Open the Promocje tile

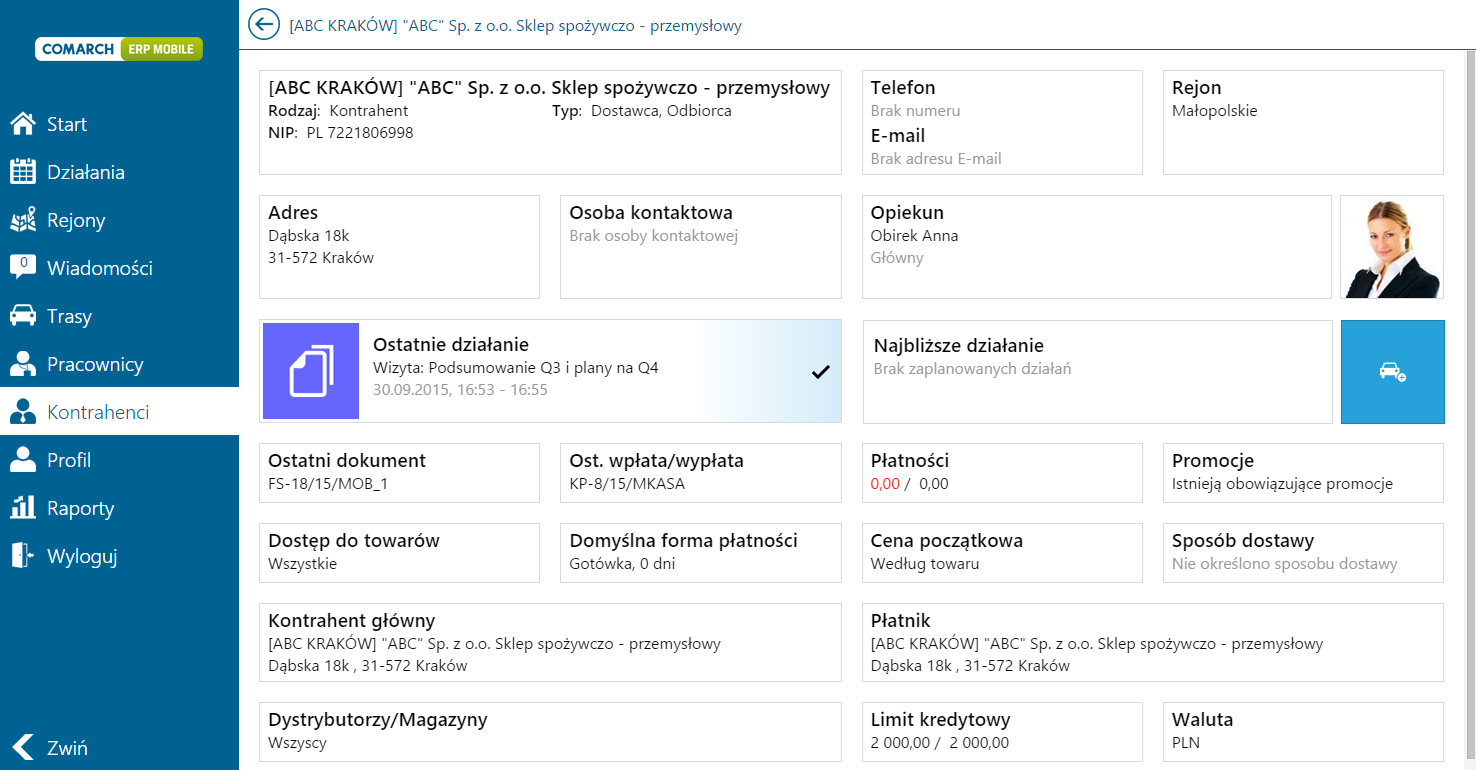[x=1303, y=472]
